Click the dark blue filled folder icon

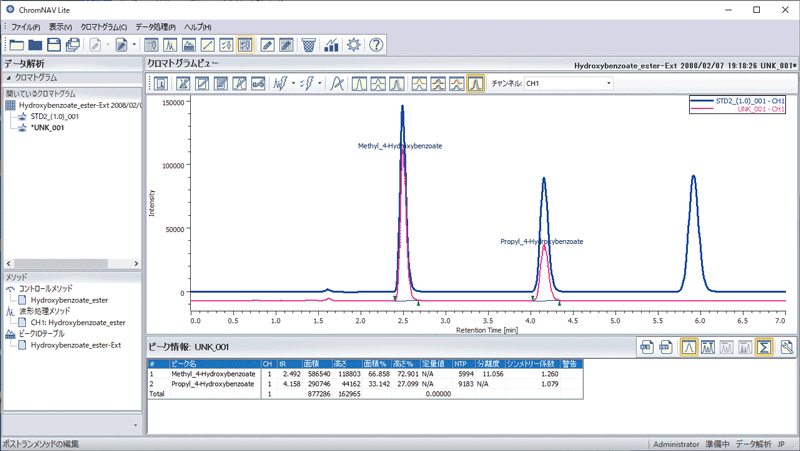[35, 45]
